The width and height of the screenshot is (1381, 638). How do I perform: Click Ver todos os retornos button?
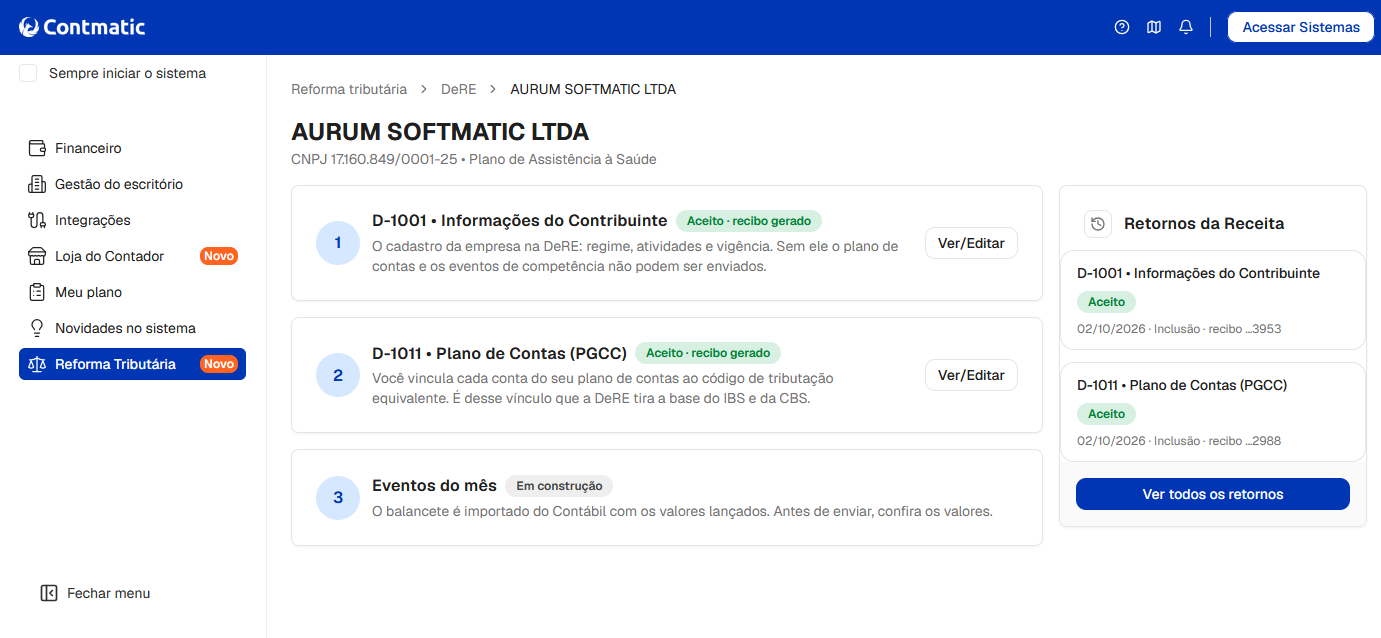pos(1213,494)
